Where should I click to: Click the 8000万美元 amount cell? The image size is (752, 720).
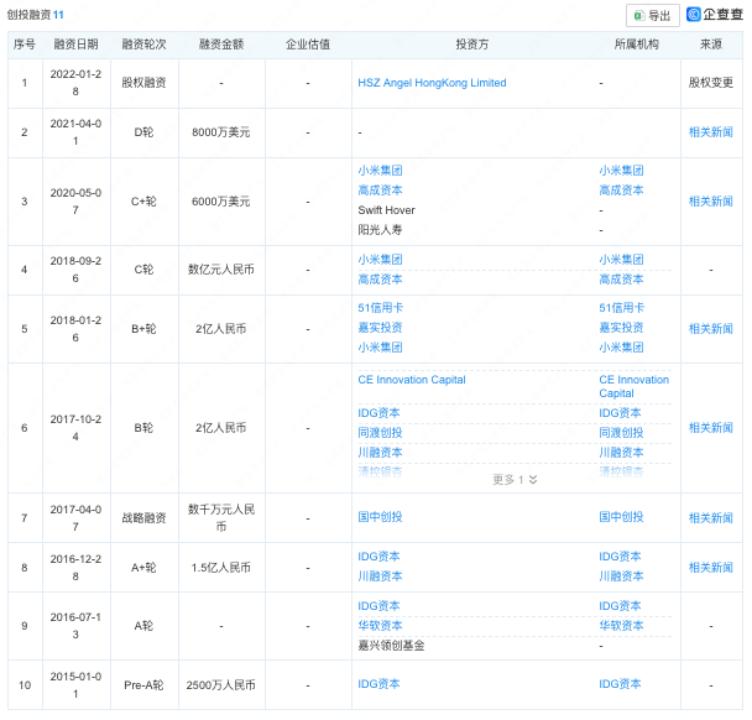click(x=221, y=132)
